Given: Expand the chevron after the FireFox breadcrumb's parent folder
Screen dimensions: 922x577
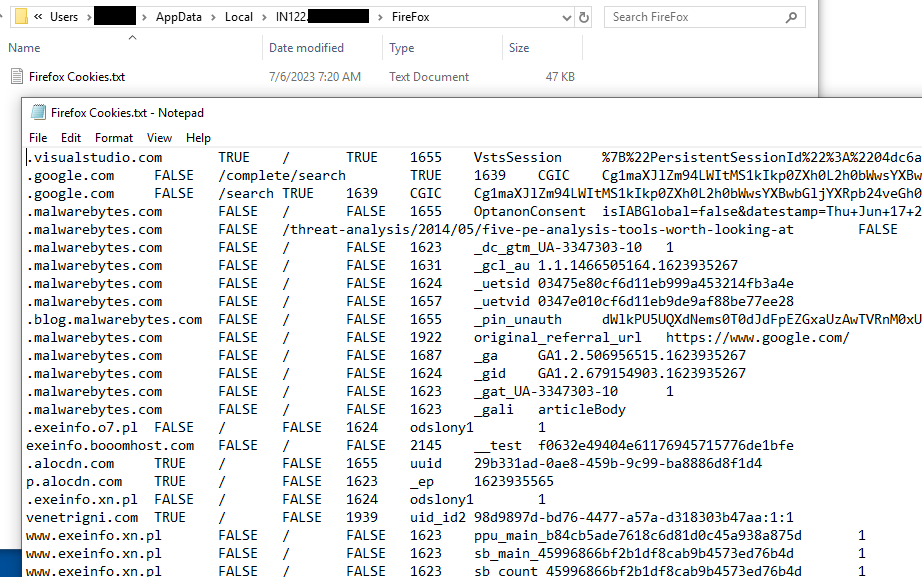Looking at the screenshot, I should coord(380,17).
